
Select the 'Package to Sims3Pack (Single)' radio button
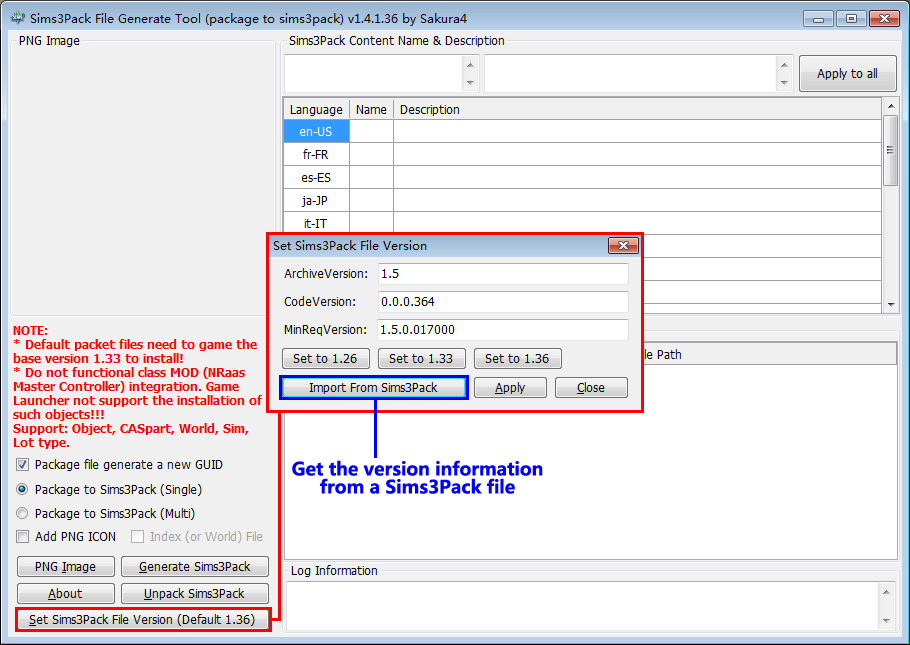[22, 489]
